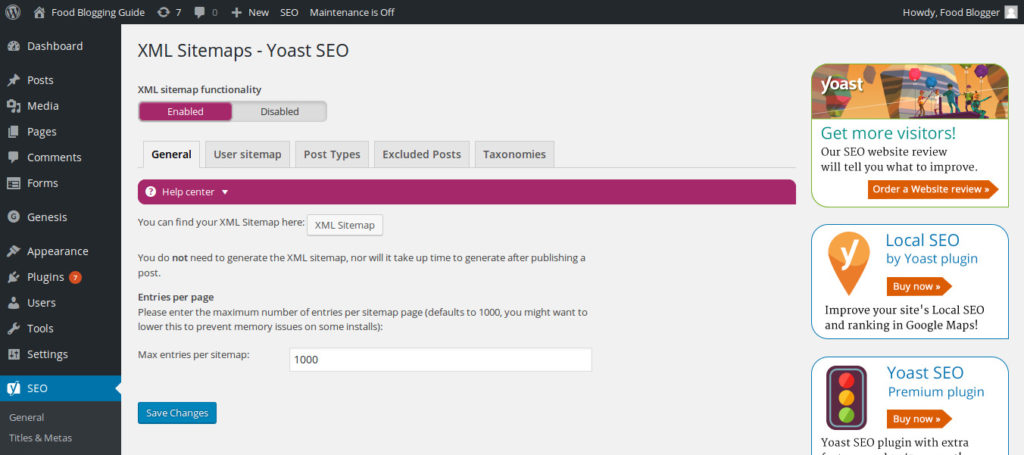Click Order a Website review button
Screen dimensions: 1024x455
pos(933,189)
